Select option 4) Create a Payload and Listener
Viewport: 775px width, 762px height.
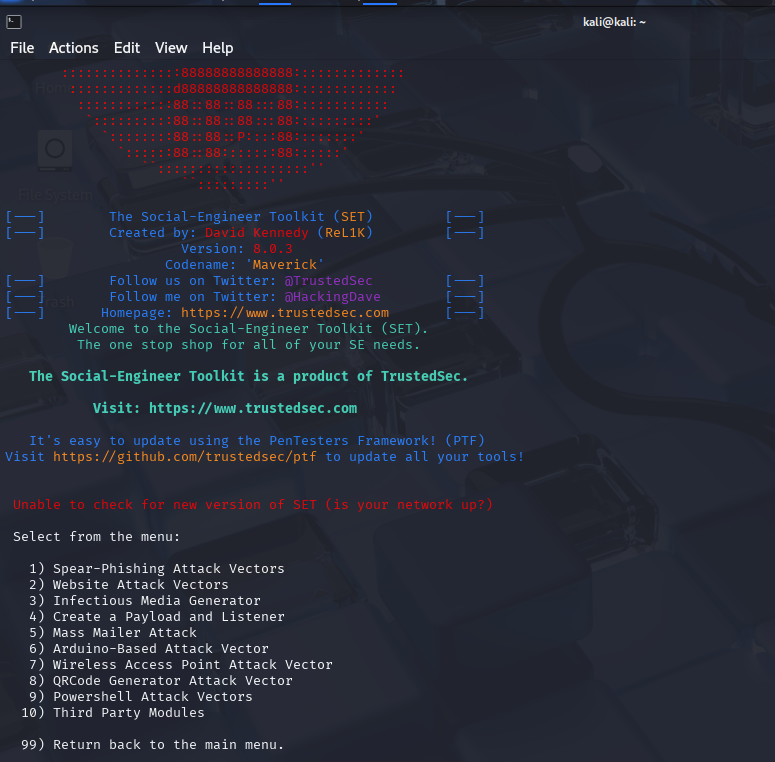157,617
